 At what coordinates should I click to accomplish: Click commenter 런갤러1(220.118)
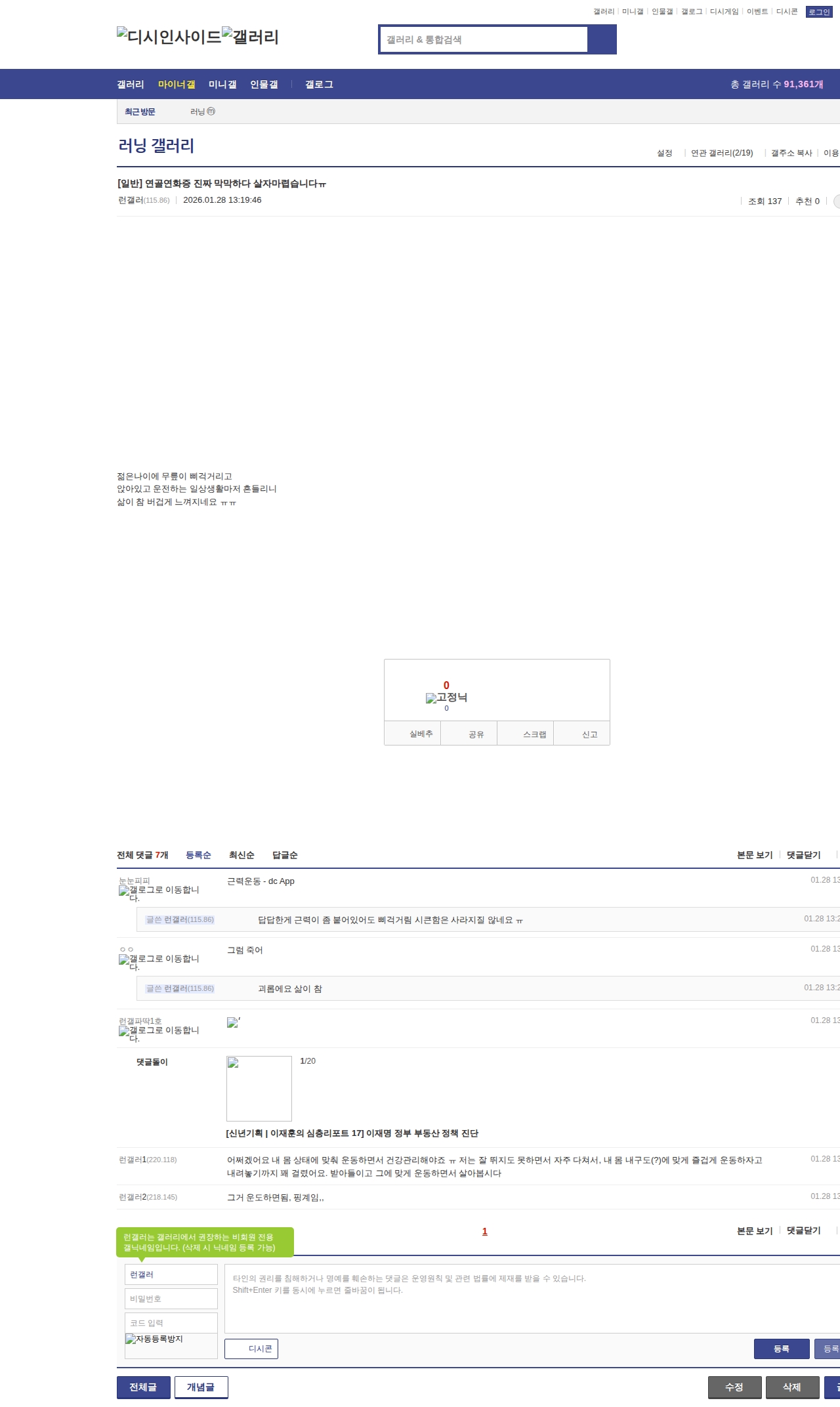pyautogui.click(x=148, y=1160)
